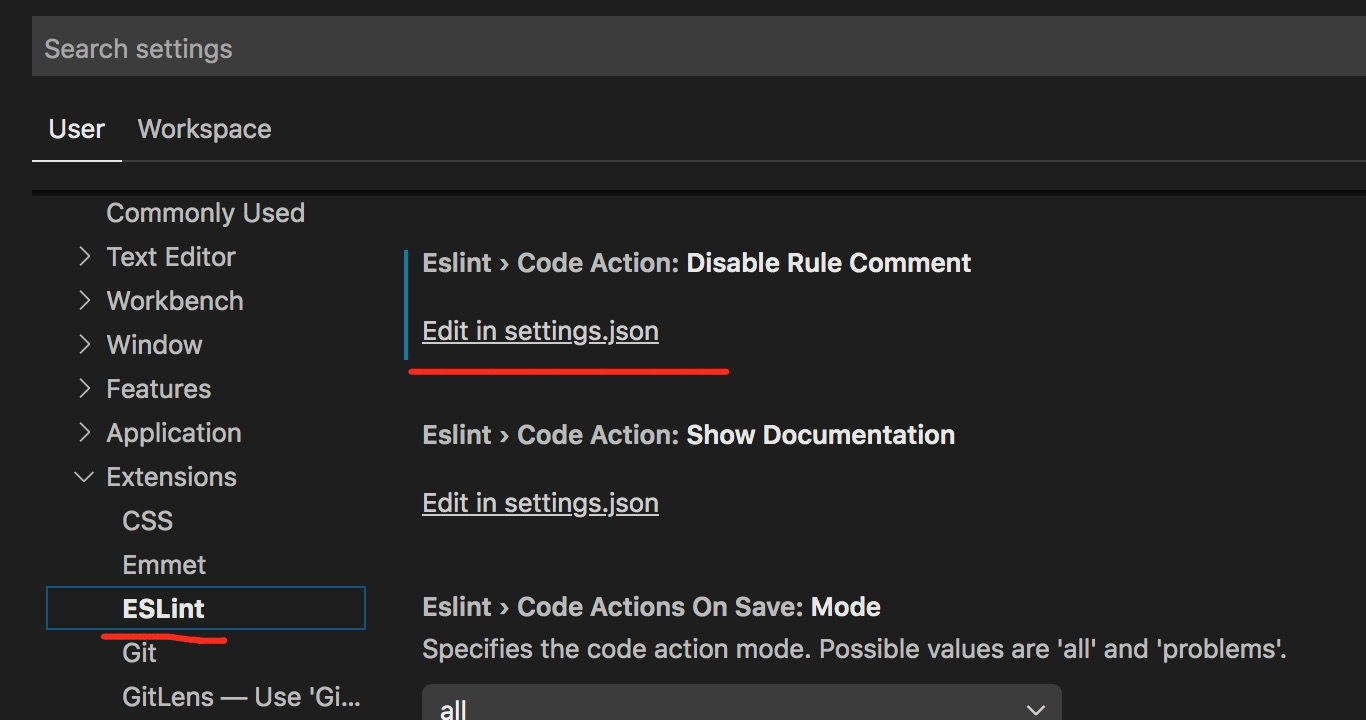The height and width of the screenshot is (720, 1366).
Task: Click the Search settings input field
Action: (x=699, y=48)
